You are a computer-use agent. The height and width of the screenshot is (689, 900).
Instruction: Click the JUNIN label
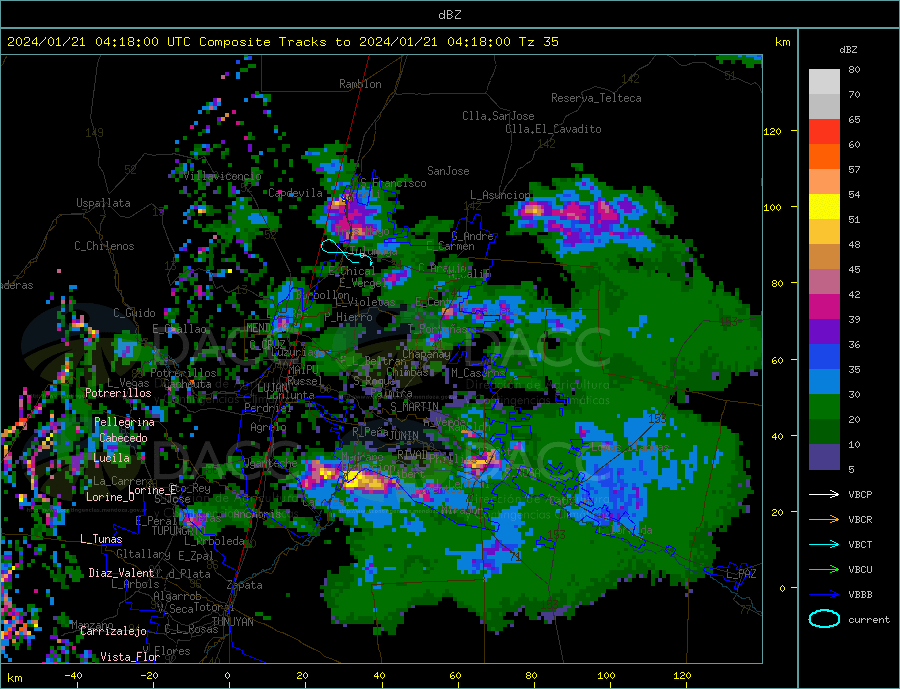click(404, 436)
